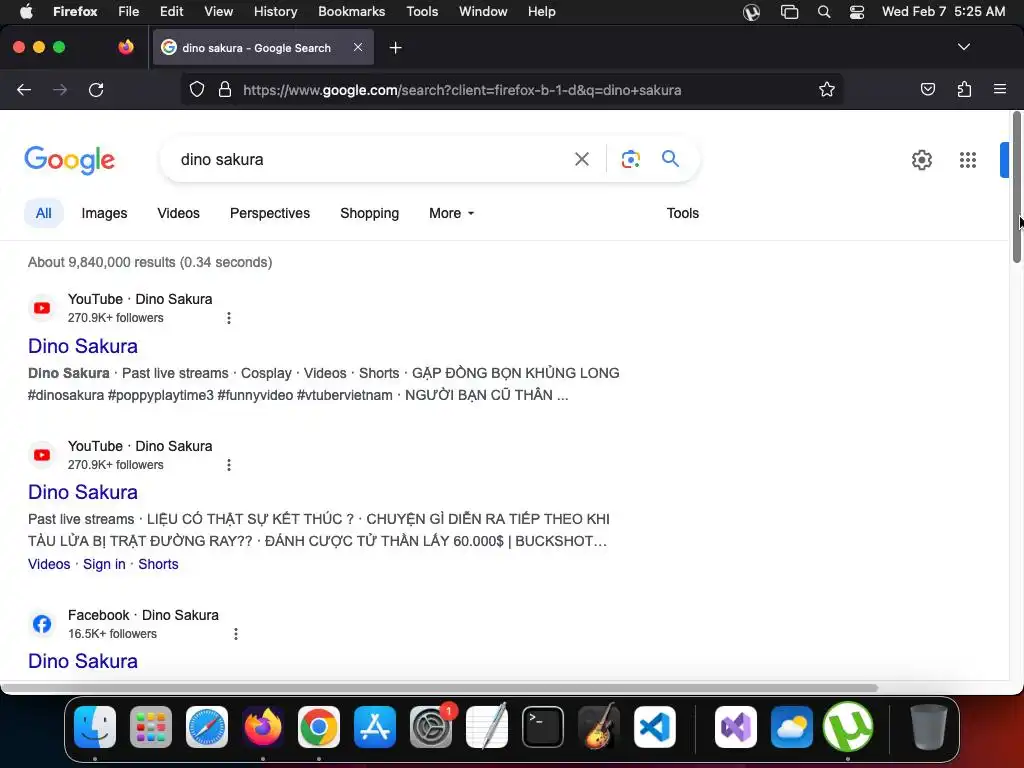Screen dimensions: 1024x768
Task: Open the Perspectives filter
Action: point(270,214)
